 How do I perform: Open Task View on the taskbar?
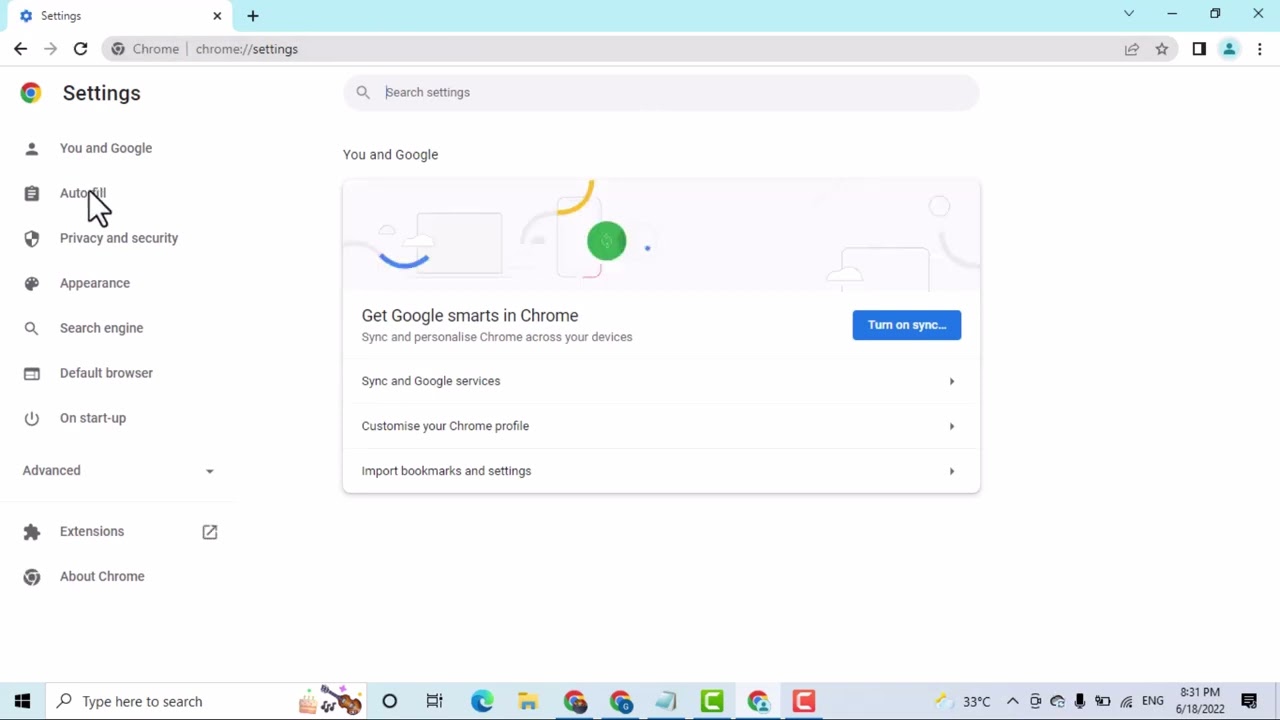tap(434, 701)
